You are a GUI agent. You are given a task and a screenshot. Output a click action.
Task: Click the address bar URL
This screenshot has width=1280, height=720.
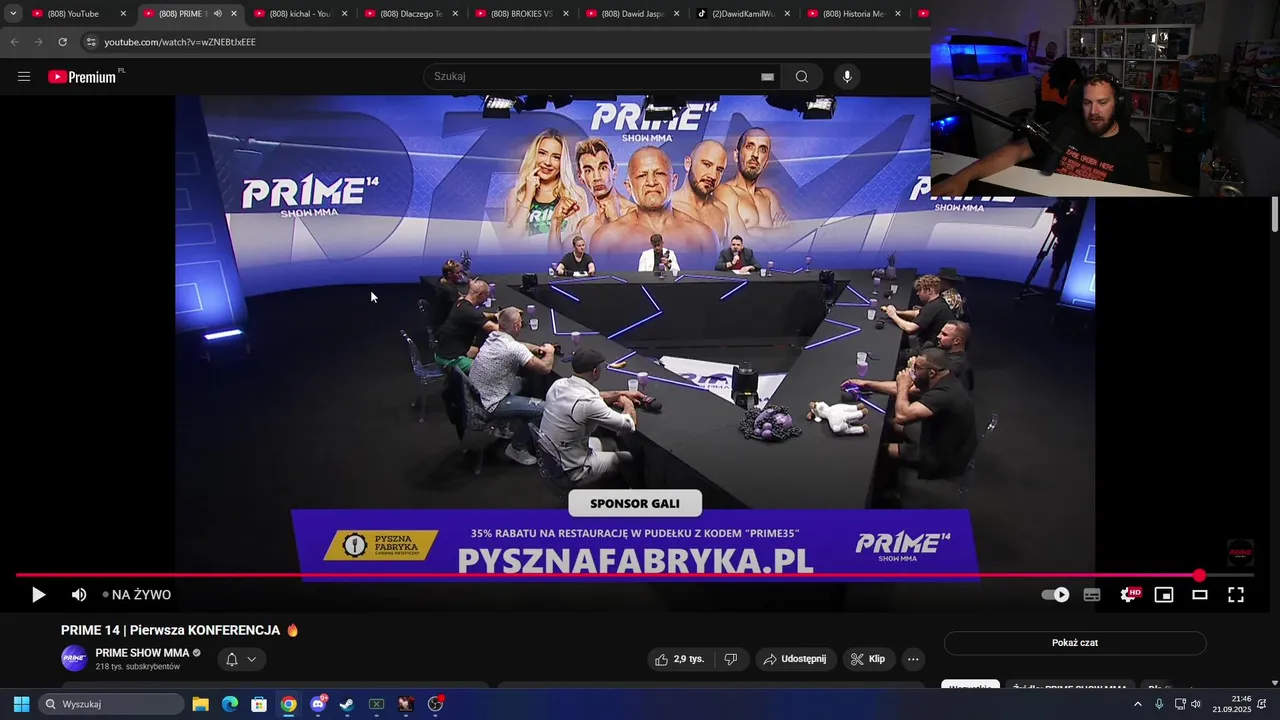(x=180, y=42)
